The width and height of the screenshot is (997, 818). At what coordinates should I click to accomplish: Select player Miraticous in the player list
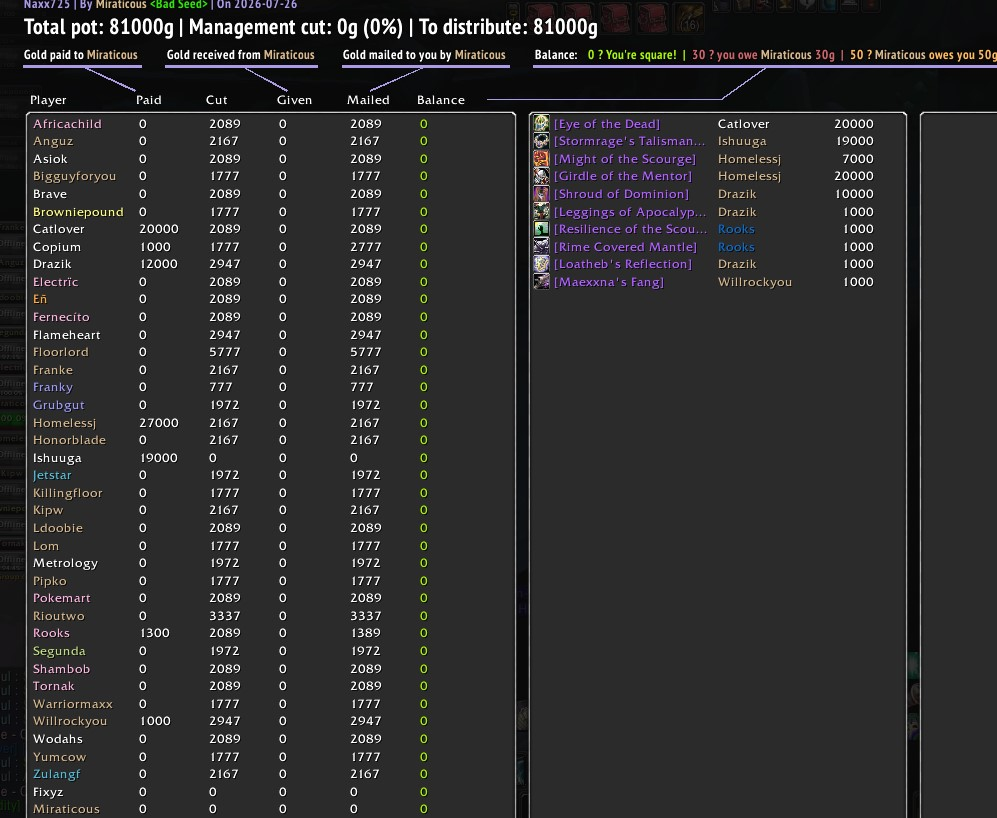pos(66,809)
